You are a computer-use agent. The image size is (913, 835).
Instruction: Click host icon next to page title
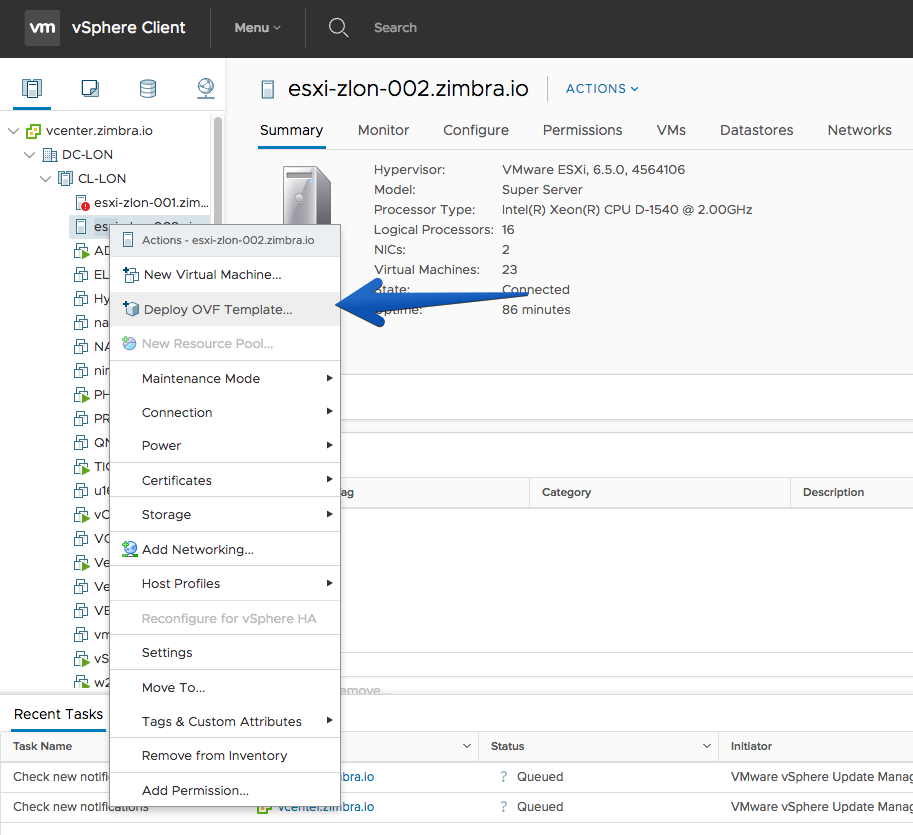pos(268,90)
